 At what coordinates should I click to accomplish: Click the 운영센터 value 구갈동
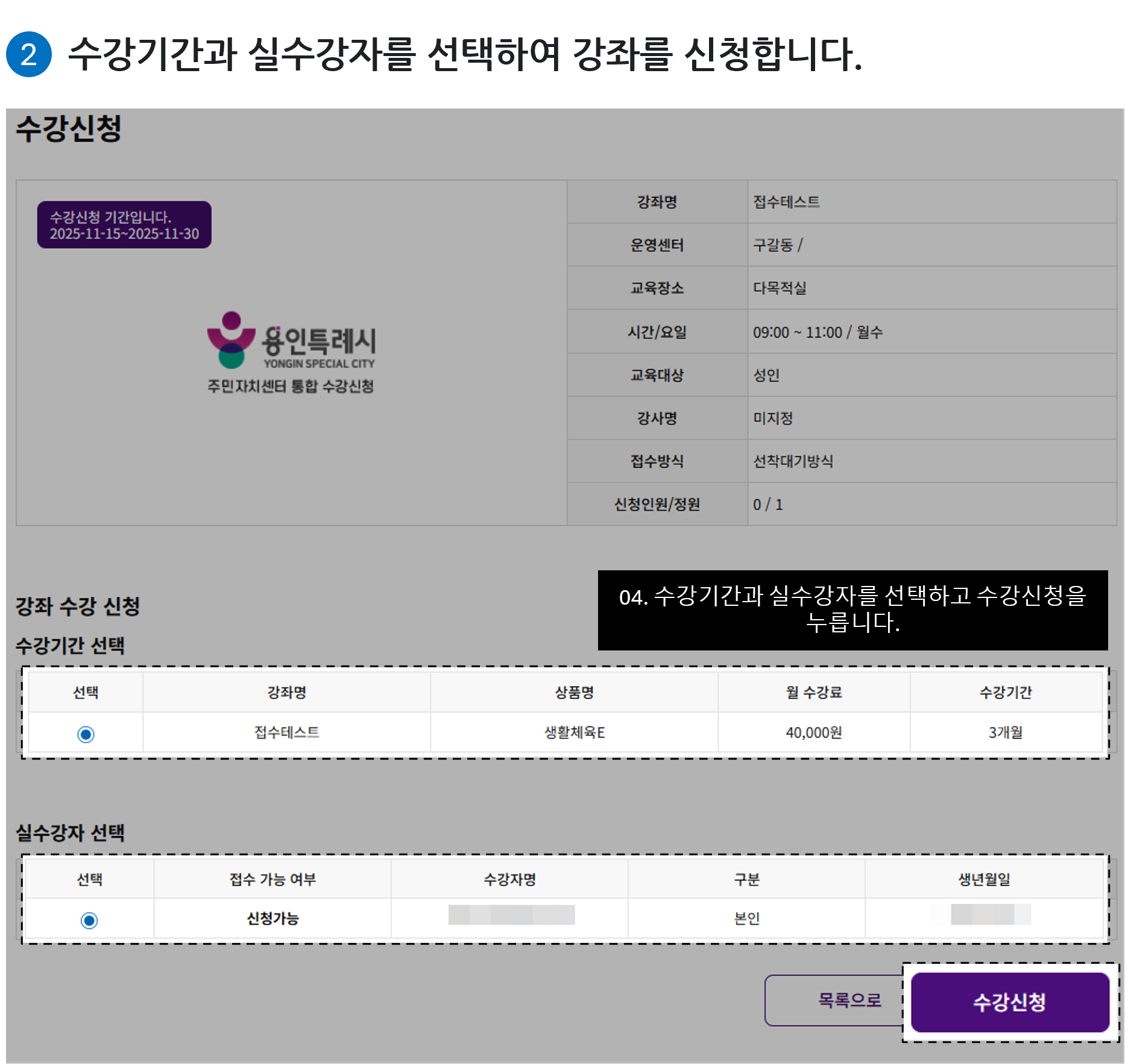(778, 245)
